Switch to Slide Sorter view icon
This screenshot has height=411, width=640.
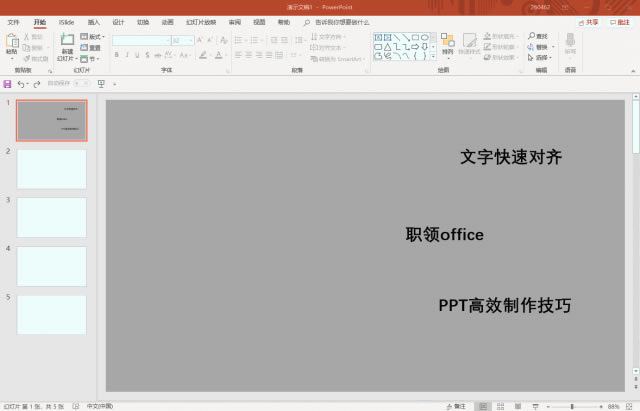click(x=500, y=406)
